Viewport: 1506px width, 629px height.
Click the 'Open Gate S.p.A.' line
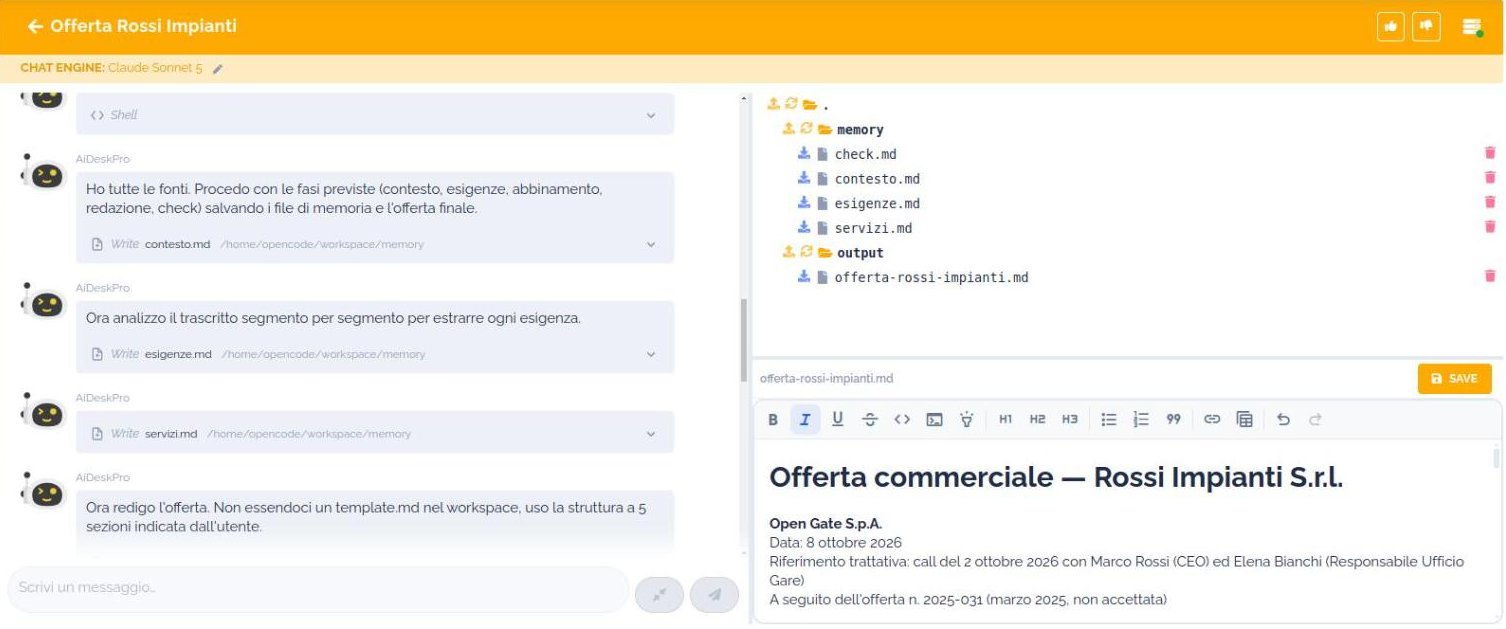(825, 523)
